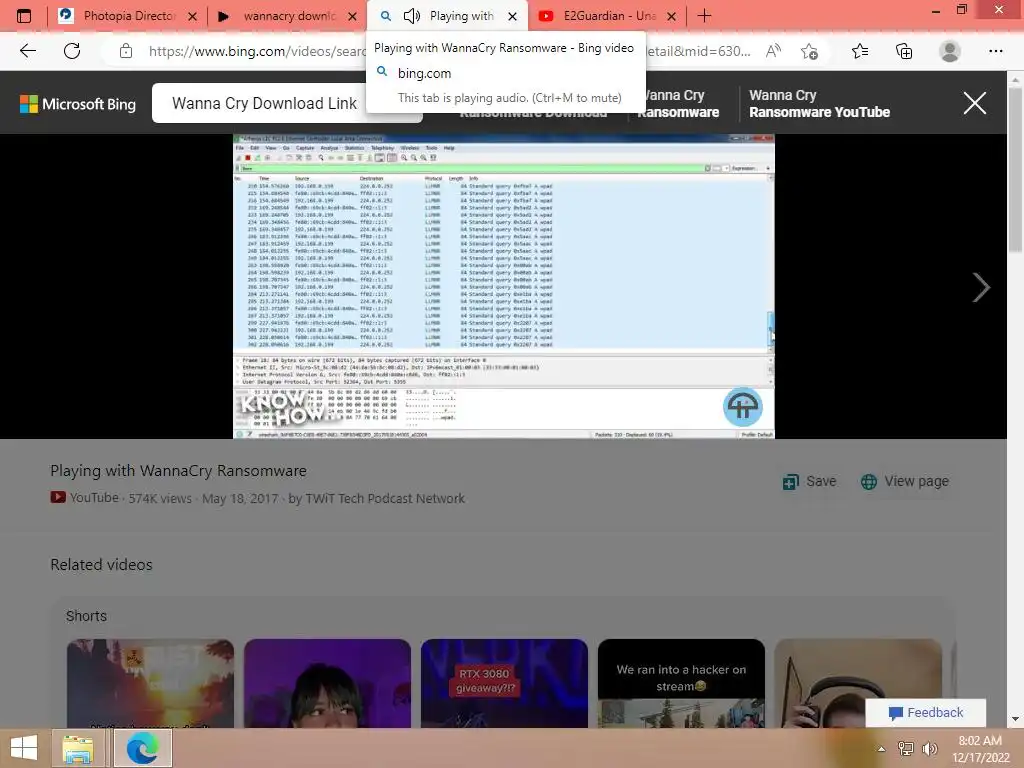Reload the page with refresh icon

pyautogui.click(x=72, y=51)
